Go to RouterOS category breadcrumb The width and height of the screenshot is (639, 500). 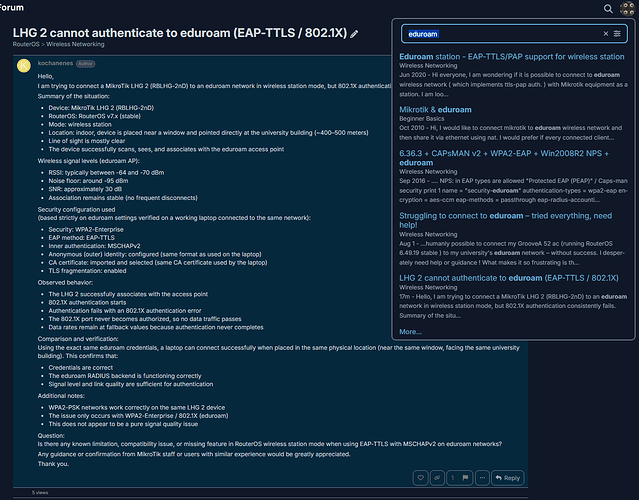click(26, 44)
